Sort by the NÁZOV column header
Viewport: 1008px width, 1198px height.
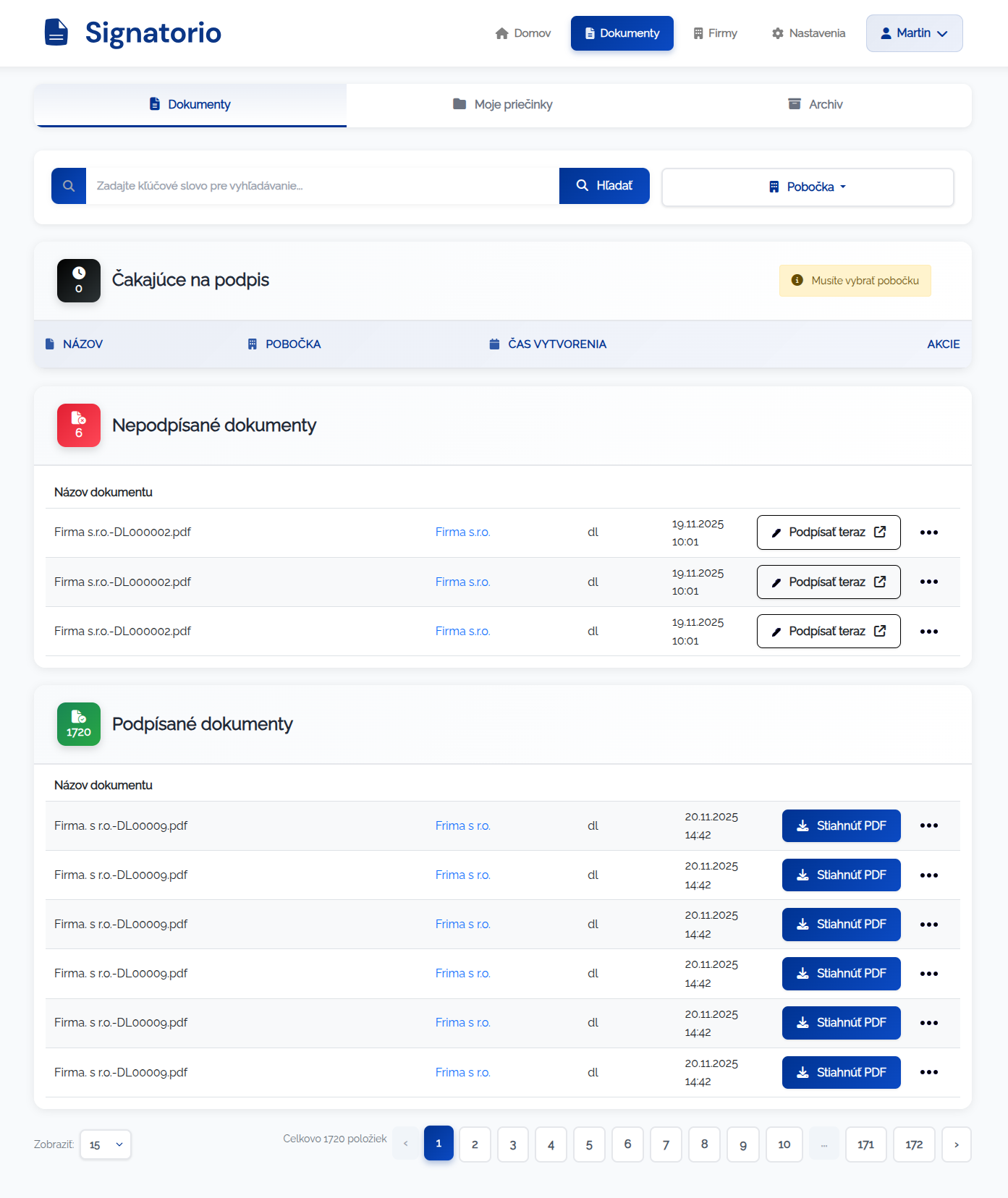tap(75, 344)
